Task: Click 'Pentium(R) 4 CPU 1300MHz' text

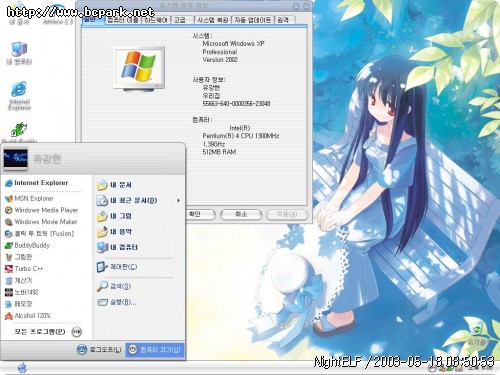Action: tap(241, 136)
